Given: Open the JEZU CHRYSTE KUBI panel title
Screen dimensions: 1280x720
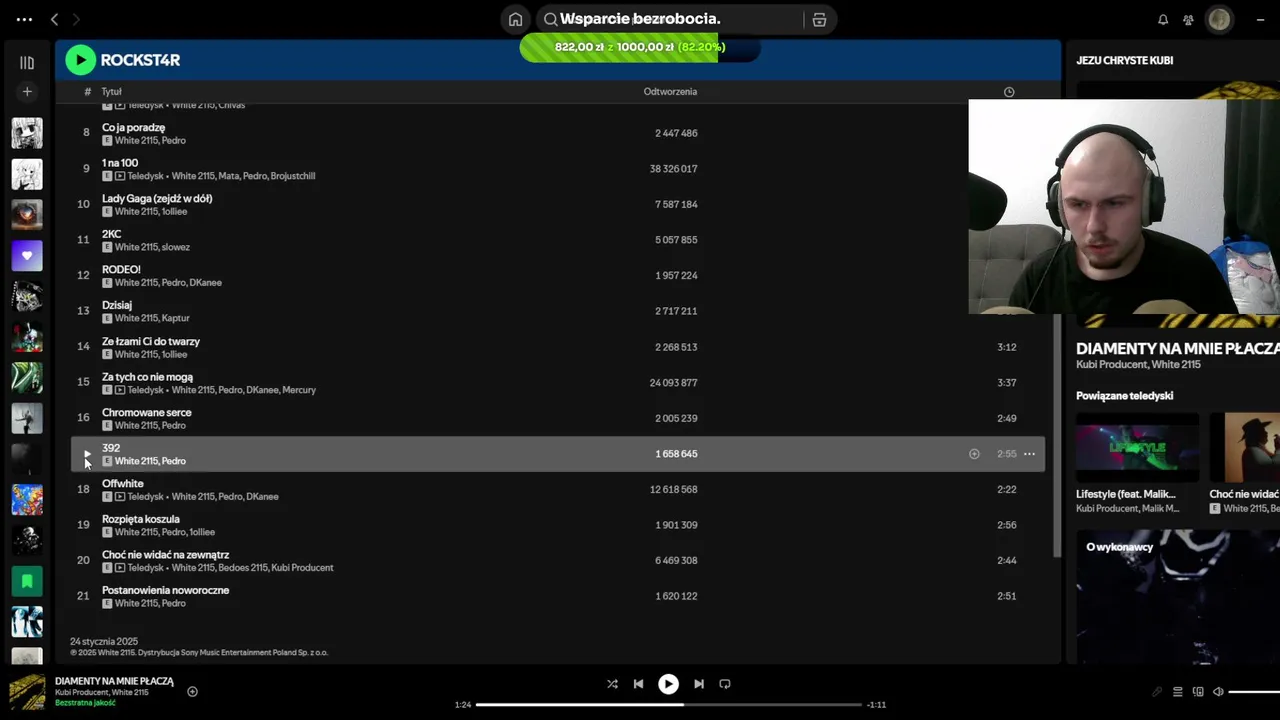Looking at the screenshot, I should tap(1125, 60).
